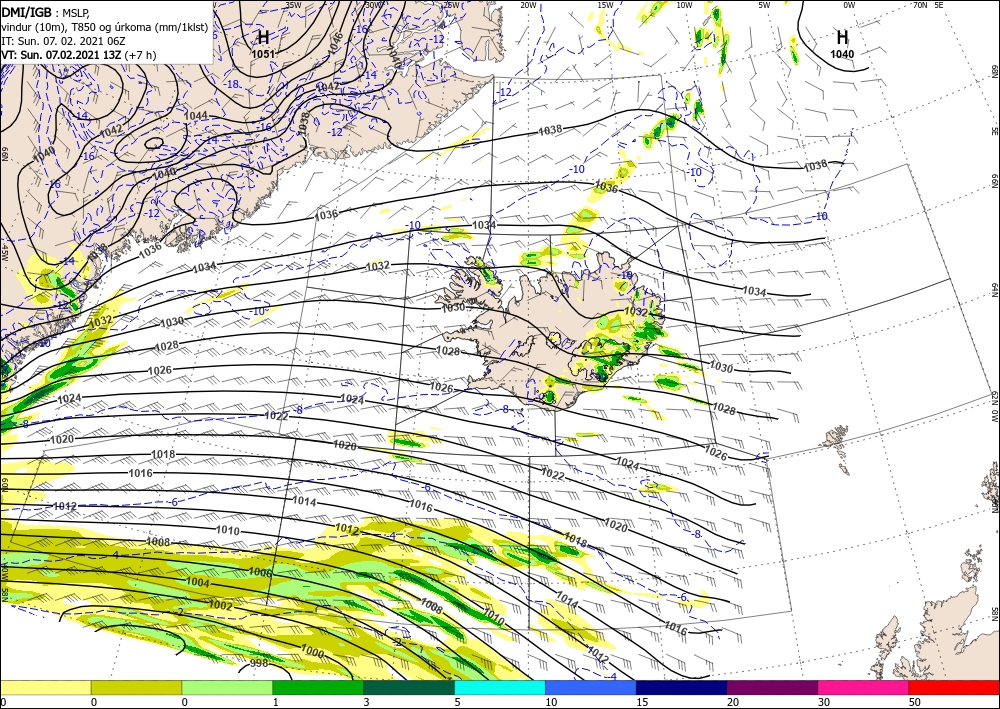
Task: Click the '1006' isobar label
Action: pos(260,573)
